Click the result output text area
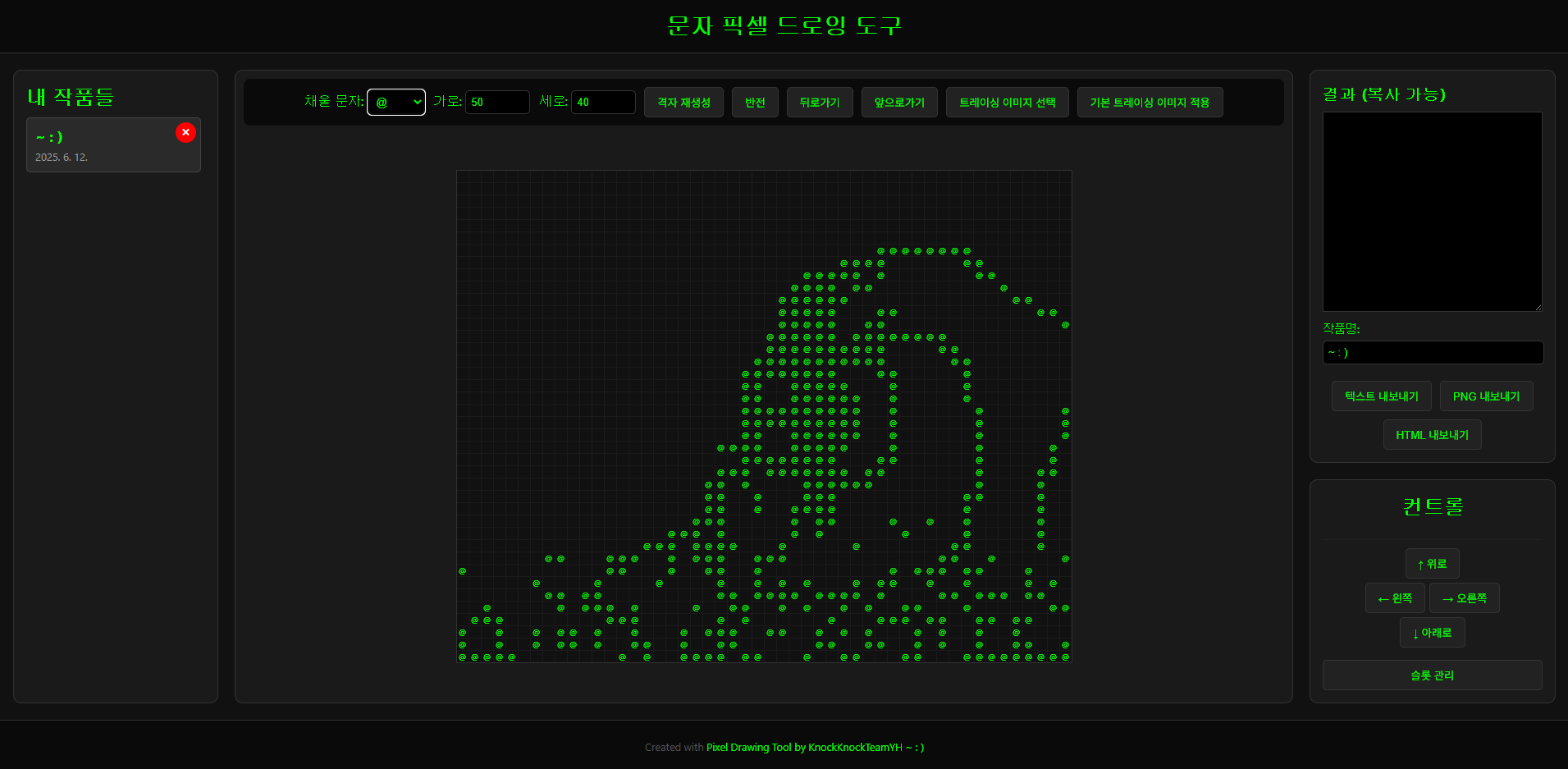The width and height of the screenshot is (1568, 769). click(x=1433, y=212)
